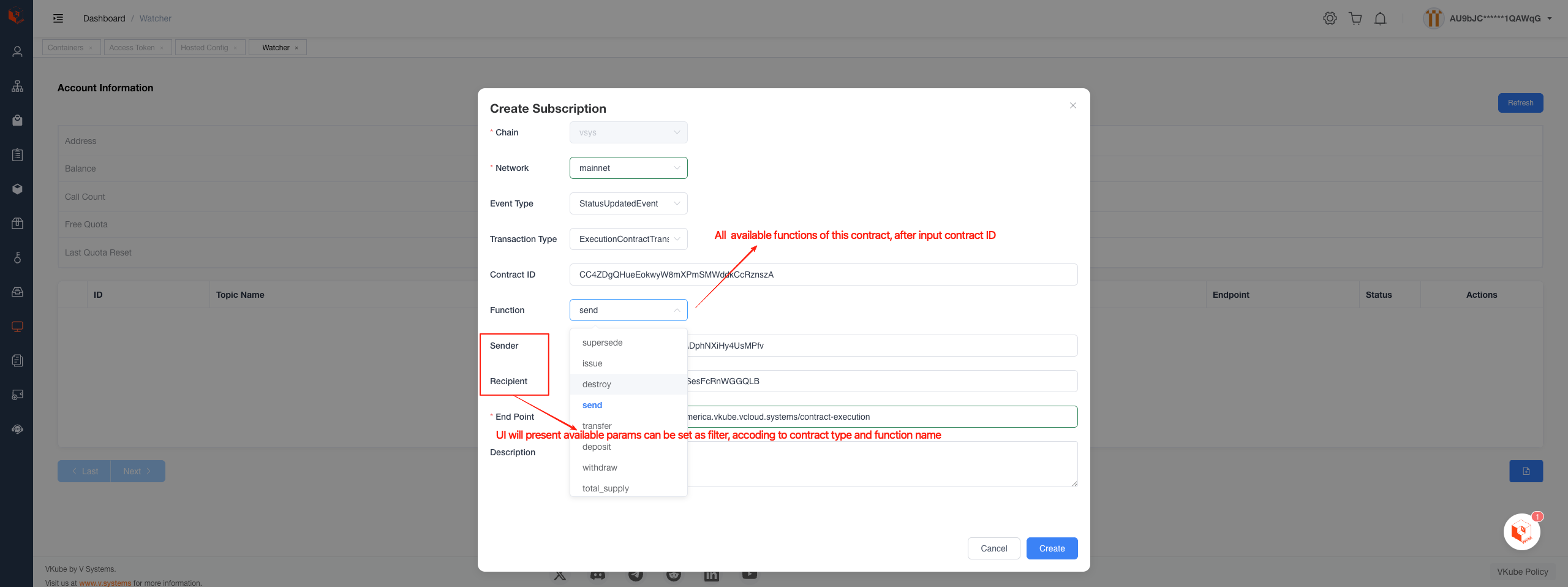Collapse the Function dropdown showing send

click(x=628, y=310)
